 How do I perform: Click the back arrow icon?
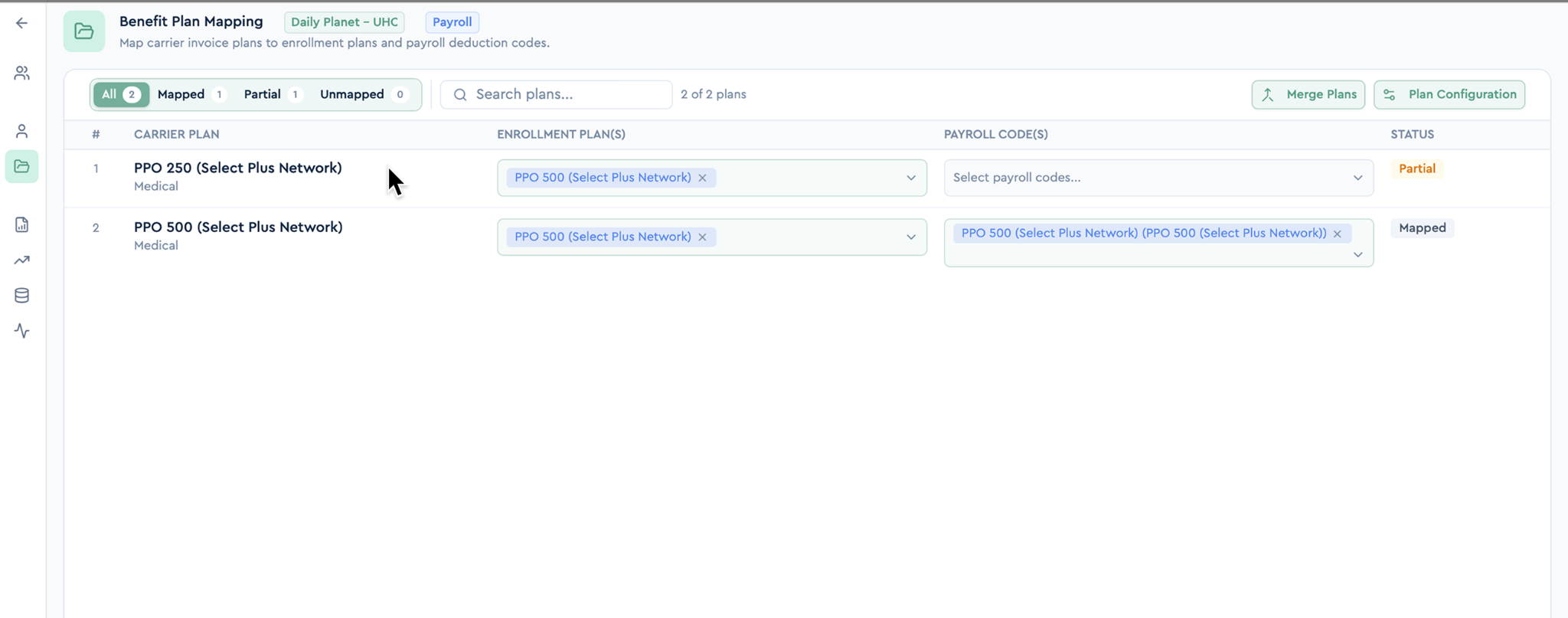[x=21, y=23]
